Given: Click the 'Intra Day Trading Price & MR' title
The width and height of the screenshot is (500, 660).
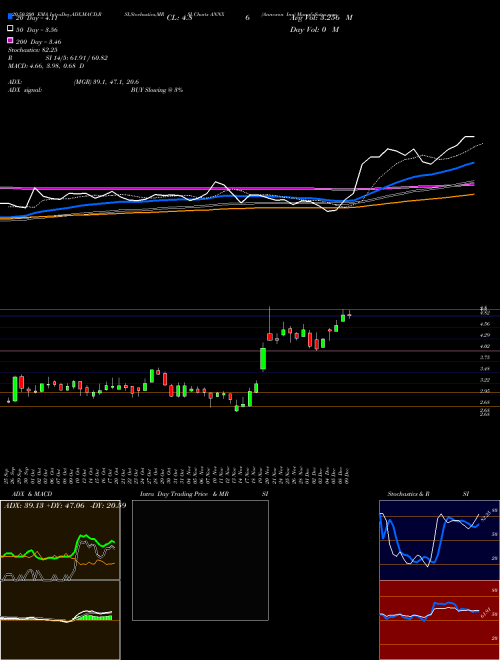Looking at the screenshot, I should (184, 494).
